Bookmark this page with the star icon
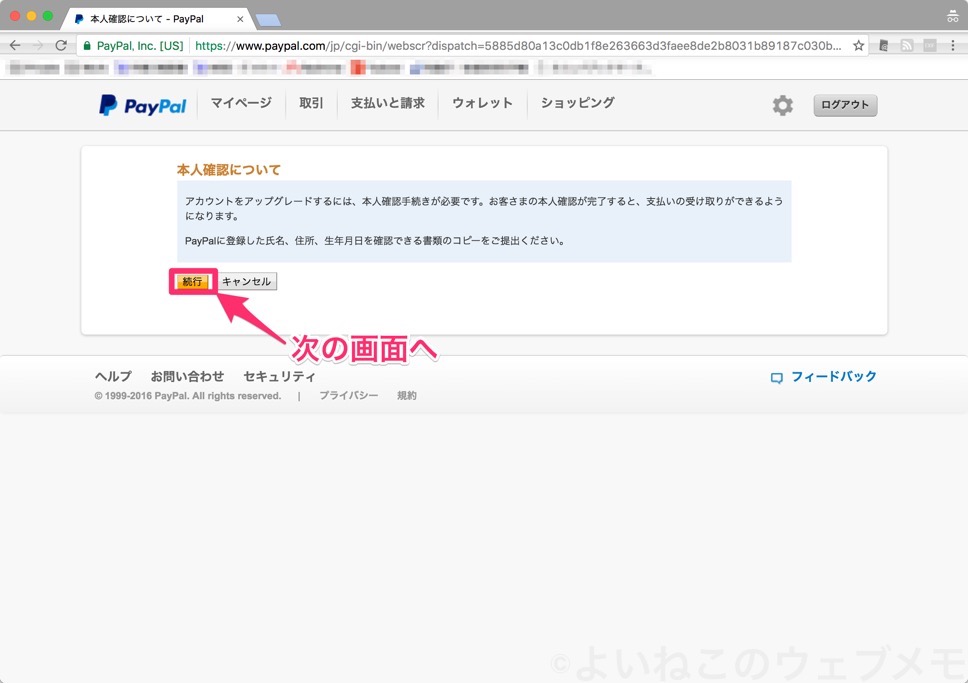 (x=858, y=44)
